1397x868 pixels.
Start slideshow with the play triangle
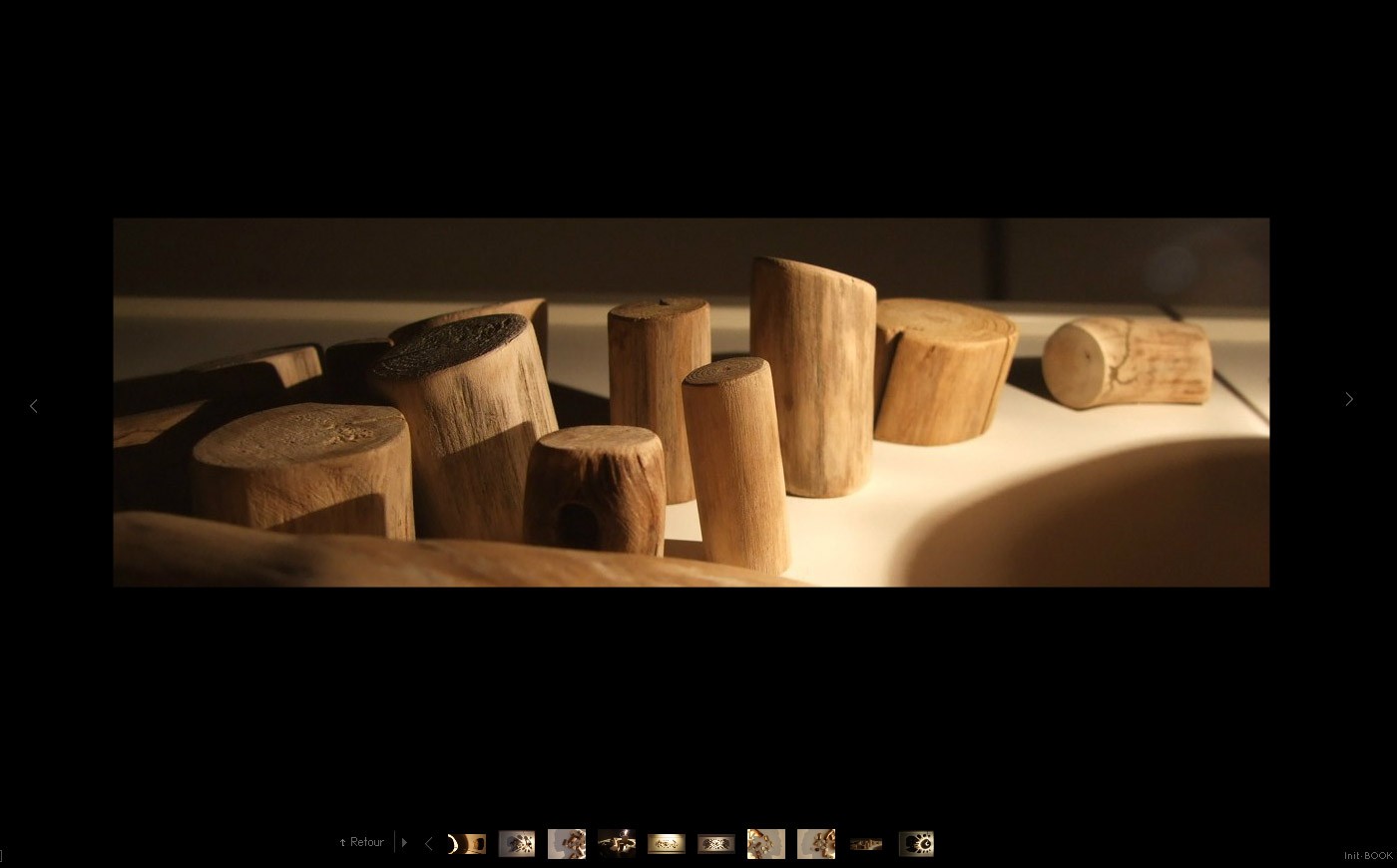tap(404, 843)
